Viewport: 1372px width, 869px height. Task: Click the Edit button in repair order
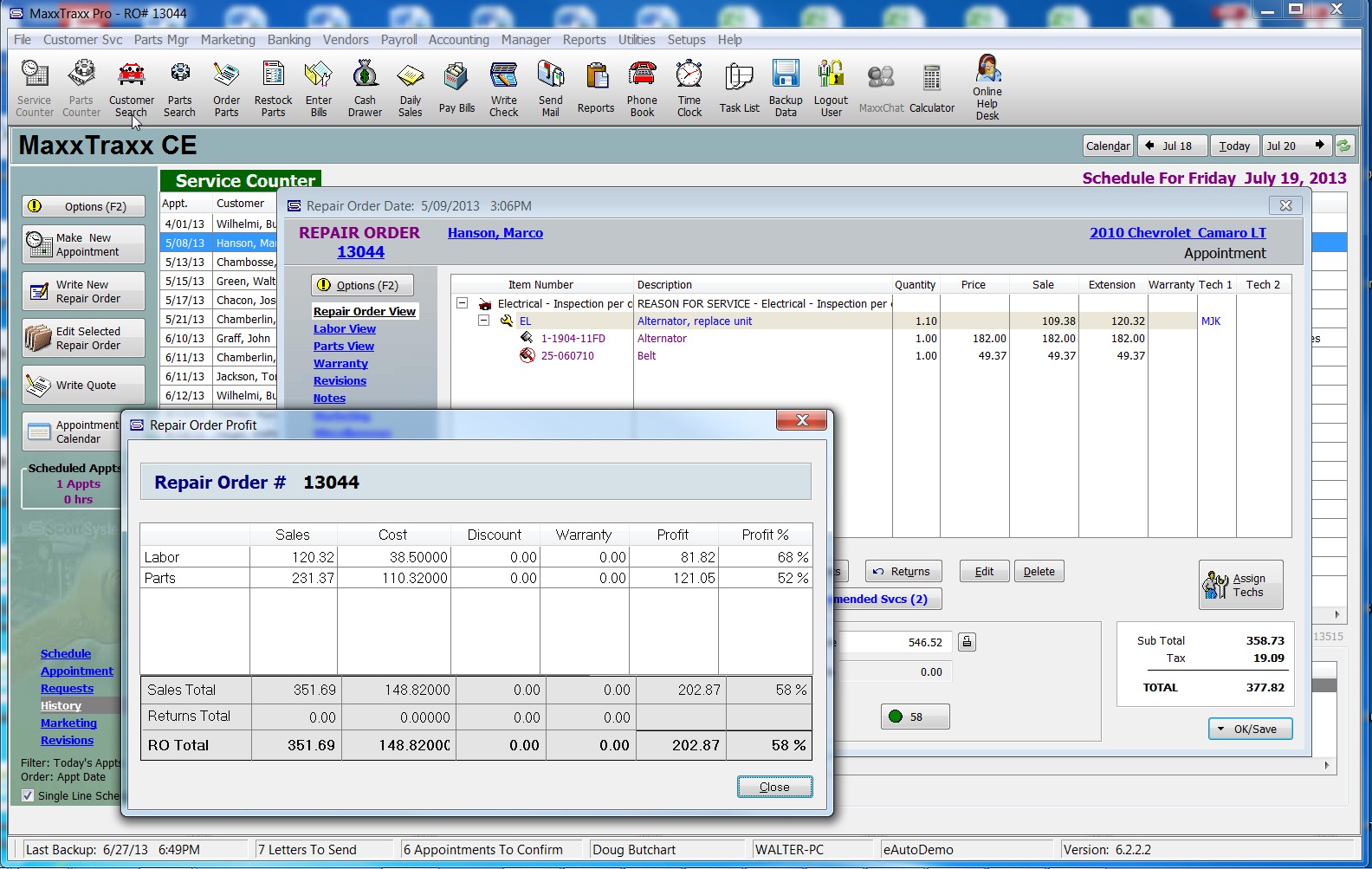click(x=984, y=571)
